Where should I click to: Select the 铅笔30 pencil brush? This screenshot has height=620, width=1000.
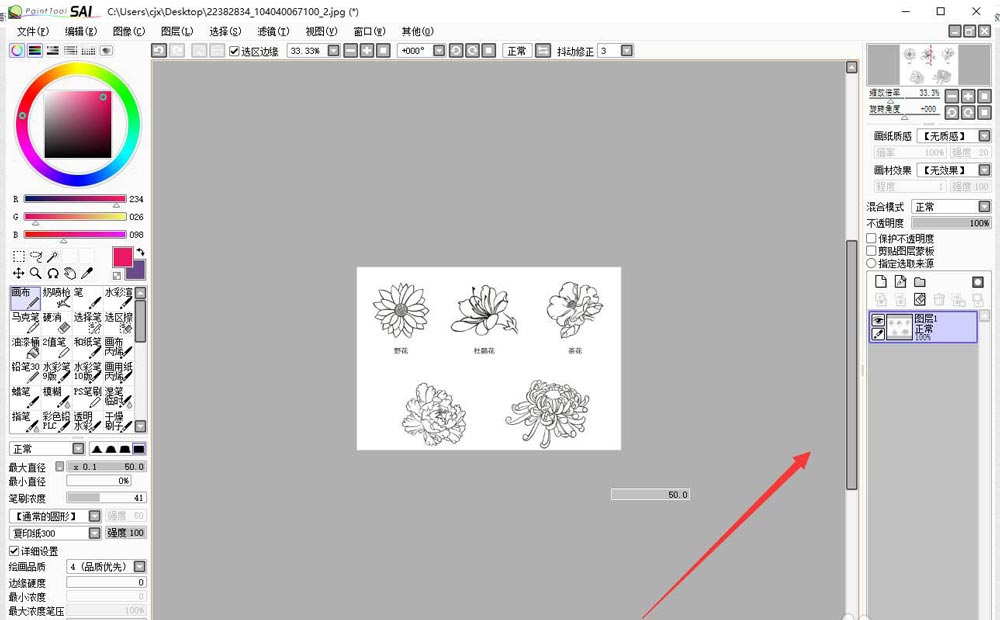pos(25,371)
